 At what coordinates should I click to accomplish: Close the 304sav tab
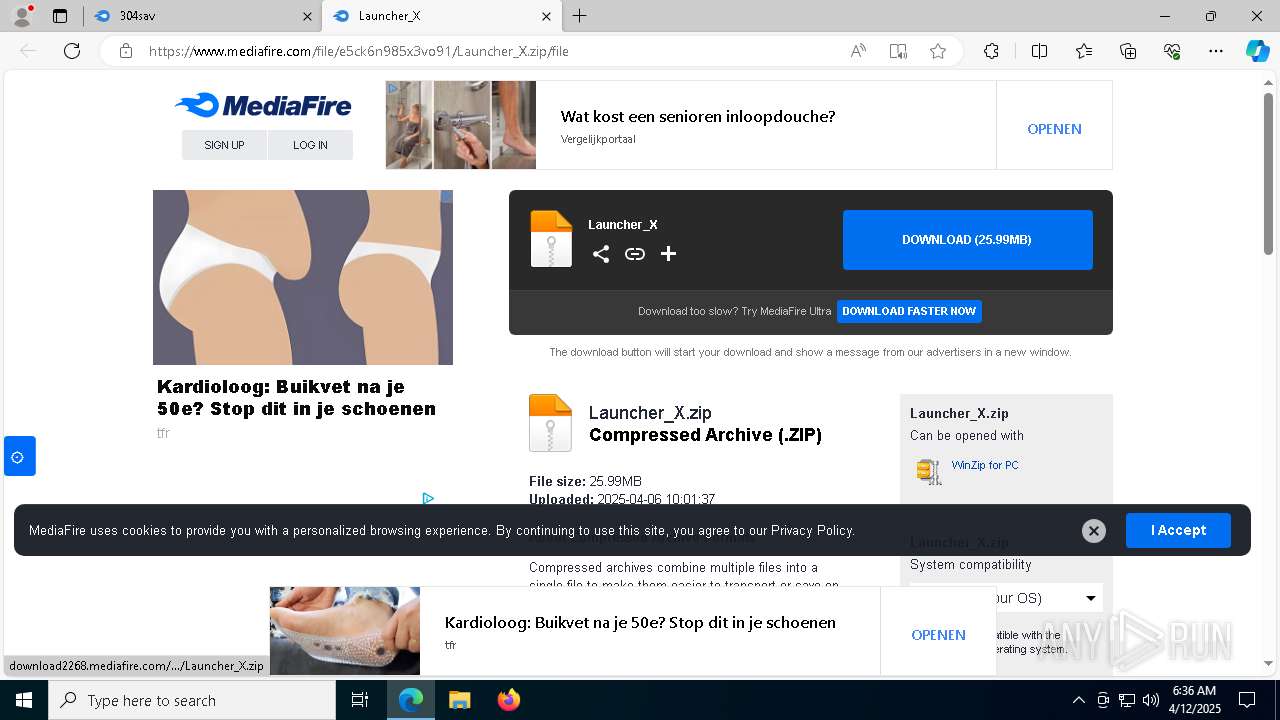point(306,16)
